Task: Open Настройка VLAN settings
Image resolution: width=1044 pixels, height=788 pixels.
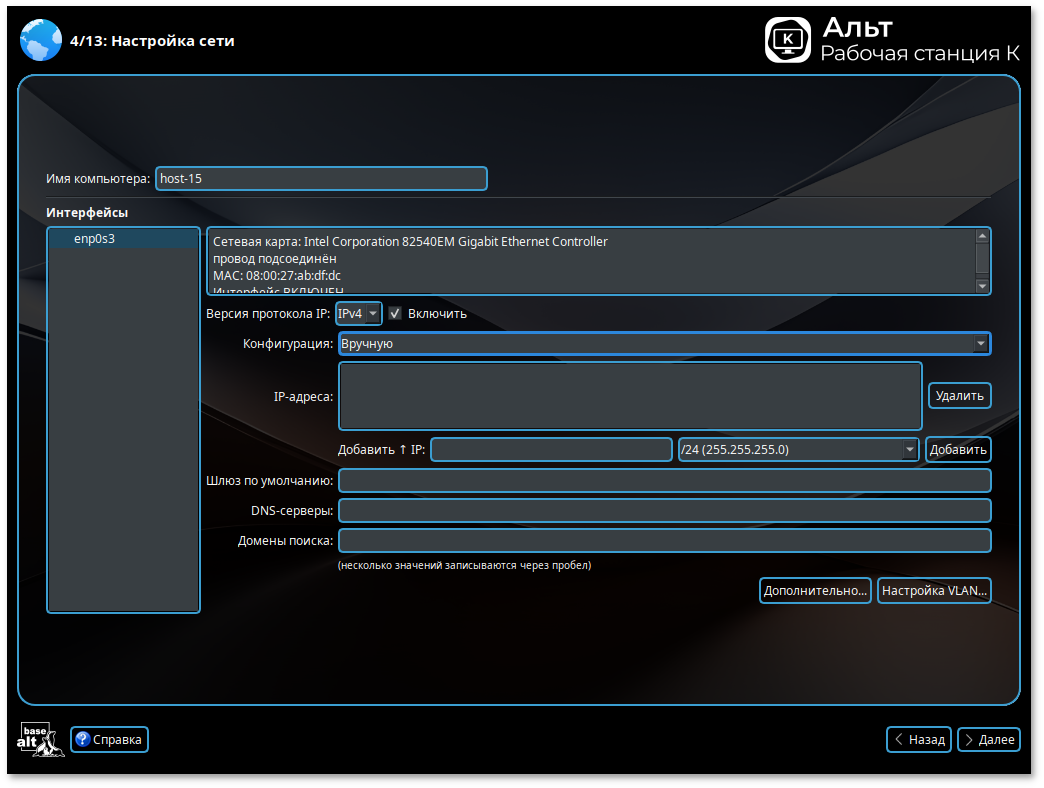Action: 934,591
